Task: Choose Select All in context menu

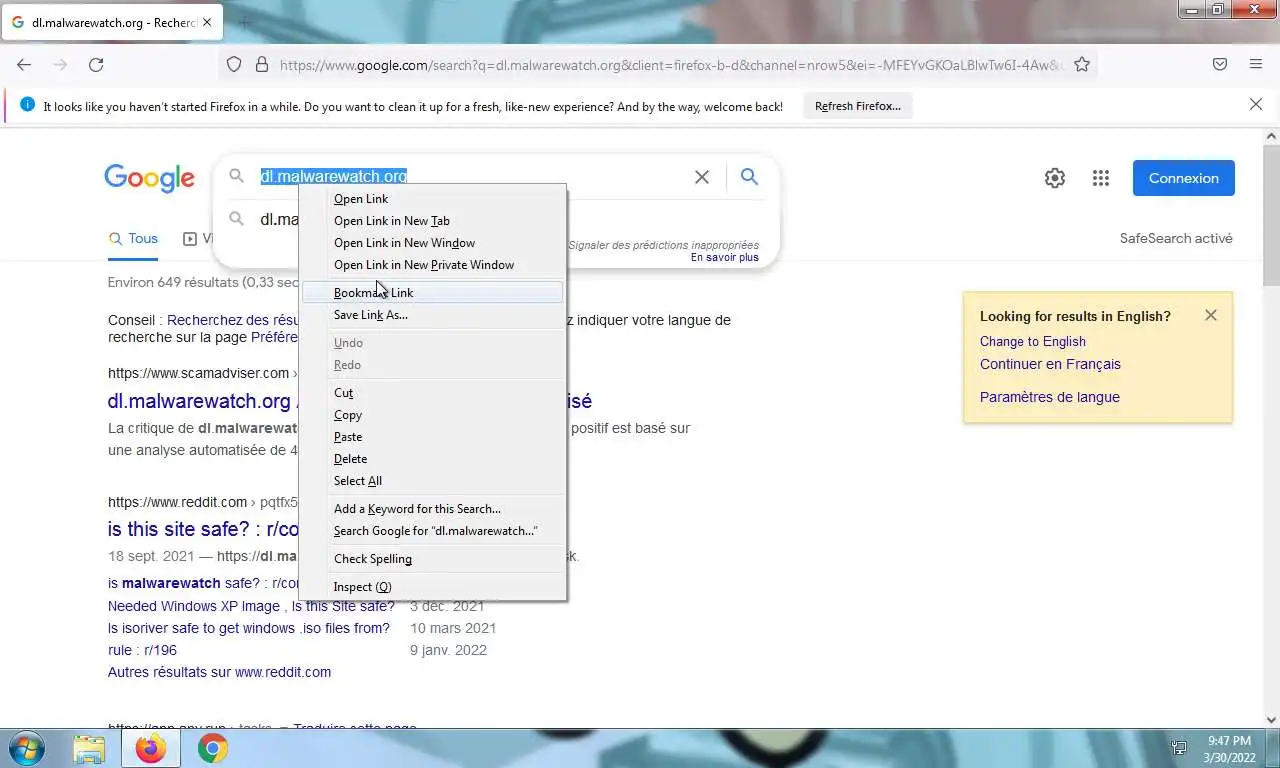Action: 433,481
